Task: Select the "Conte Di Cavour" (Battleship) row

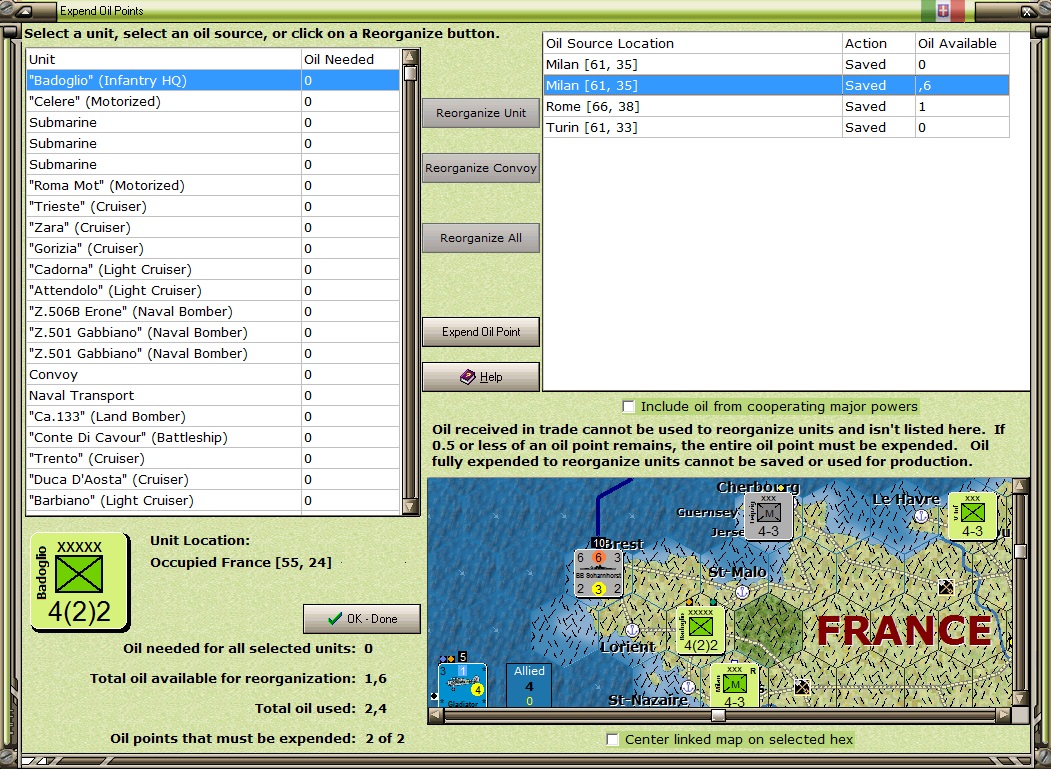Action: click(x=213, y=437)
